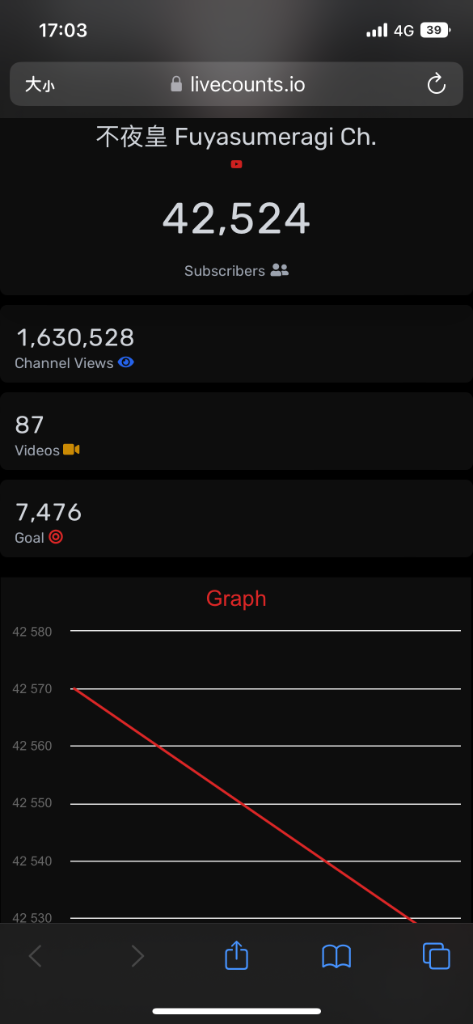Tap the orange Videos camera icon

71,450
